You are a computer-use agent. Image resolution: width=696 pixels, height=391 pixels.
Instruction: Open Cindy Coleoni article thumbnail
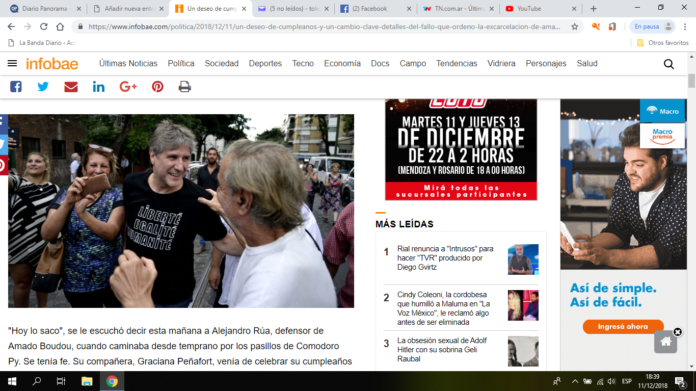(523, 305)
